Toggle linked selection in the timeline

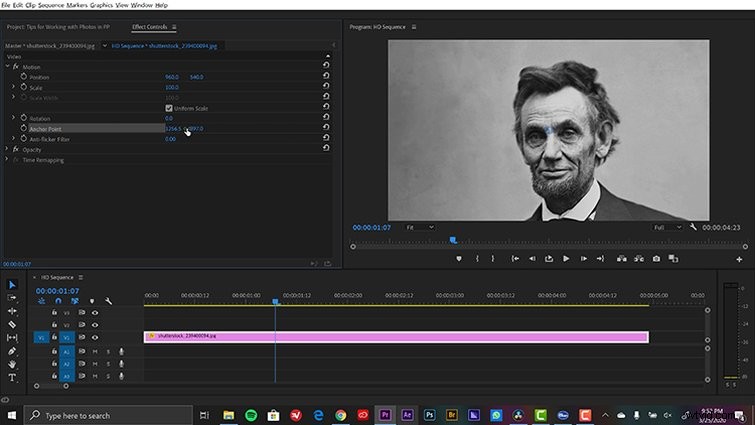coord(75,301)
